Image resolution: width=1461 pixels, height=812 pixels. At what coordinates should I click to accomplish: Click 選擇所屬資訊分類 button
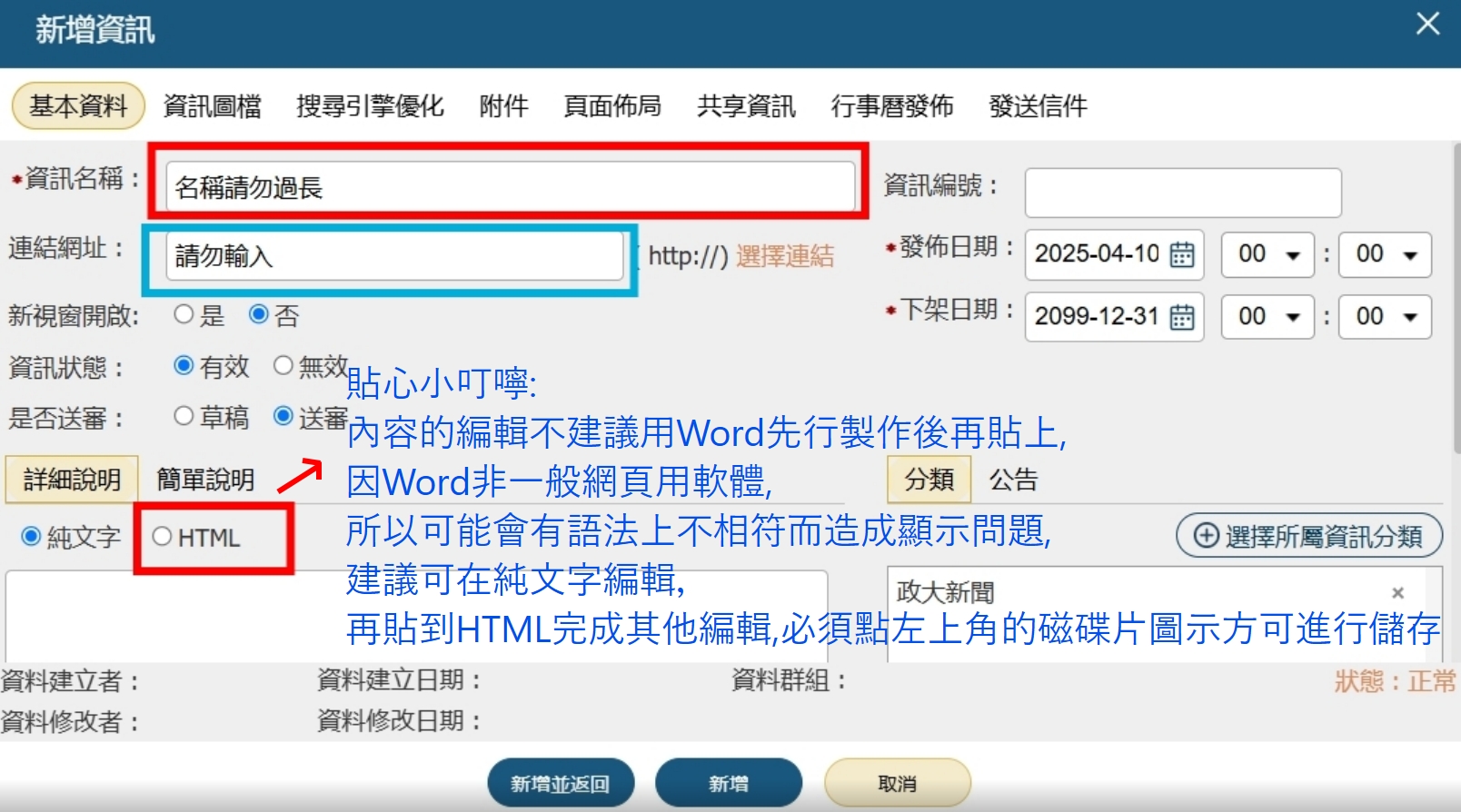pos(1309,536)
